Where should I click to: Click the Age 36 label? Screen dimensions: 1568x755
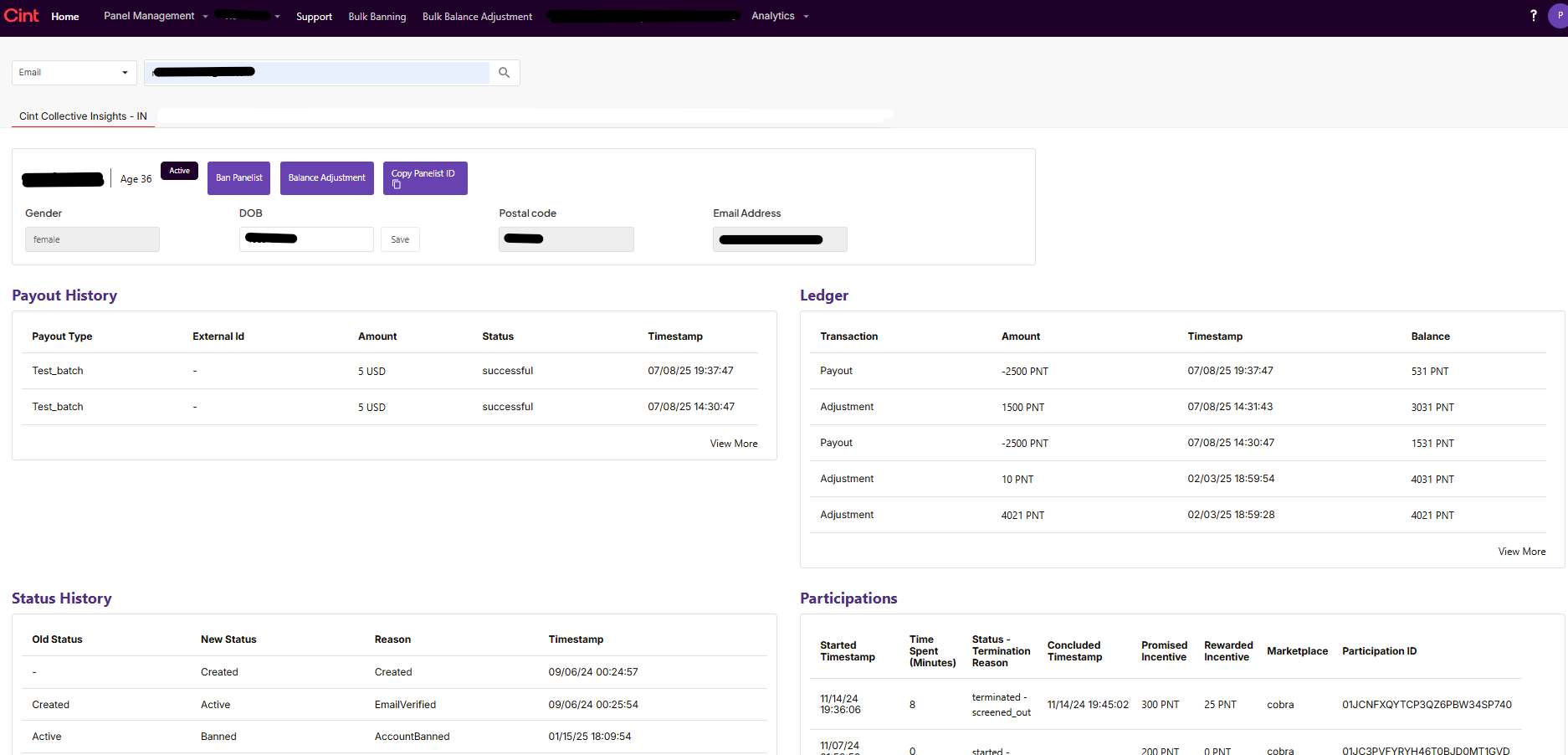coord(136,179)
